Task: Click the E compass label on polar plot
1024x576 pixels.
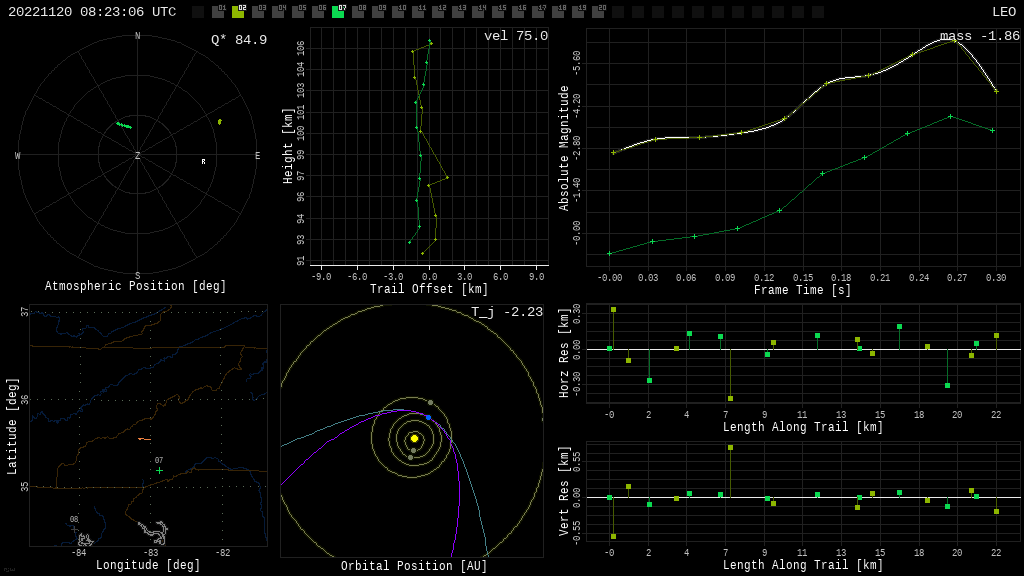Action: (x=257, y=155)
